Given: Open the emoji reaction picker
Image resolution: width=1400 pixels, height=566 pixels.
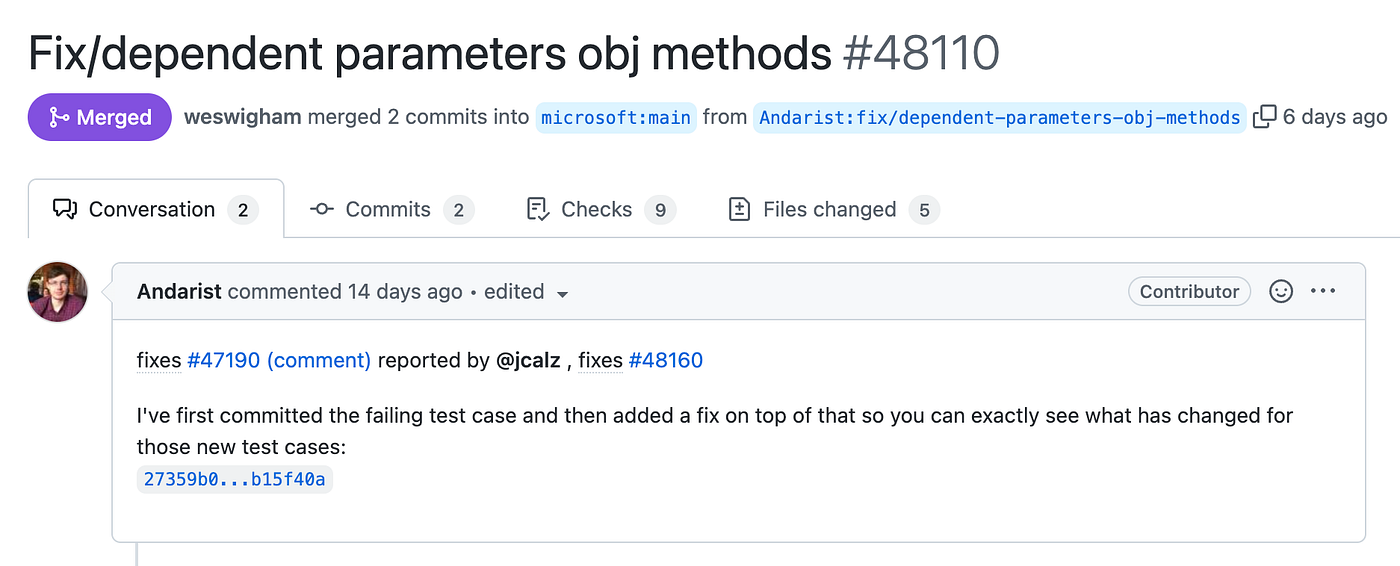Looking at the screenshot, I should (x=1281, y=291).
